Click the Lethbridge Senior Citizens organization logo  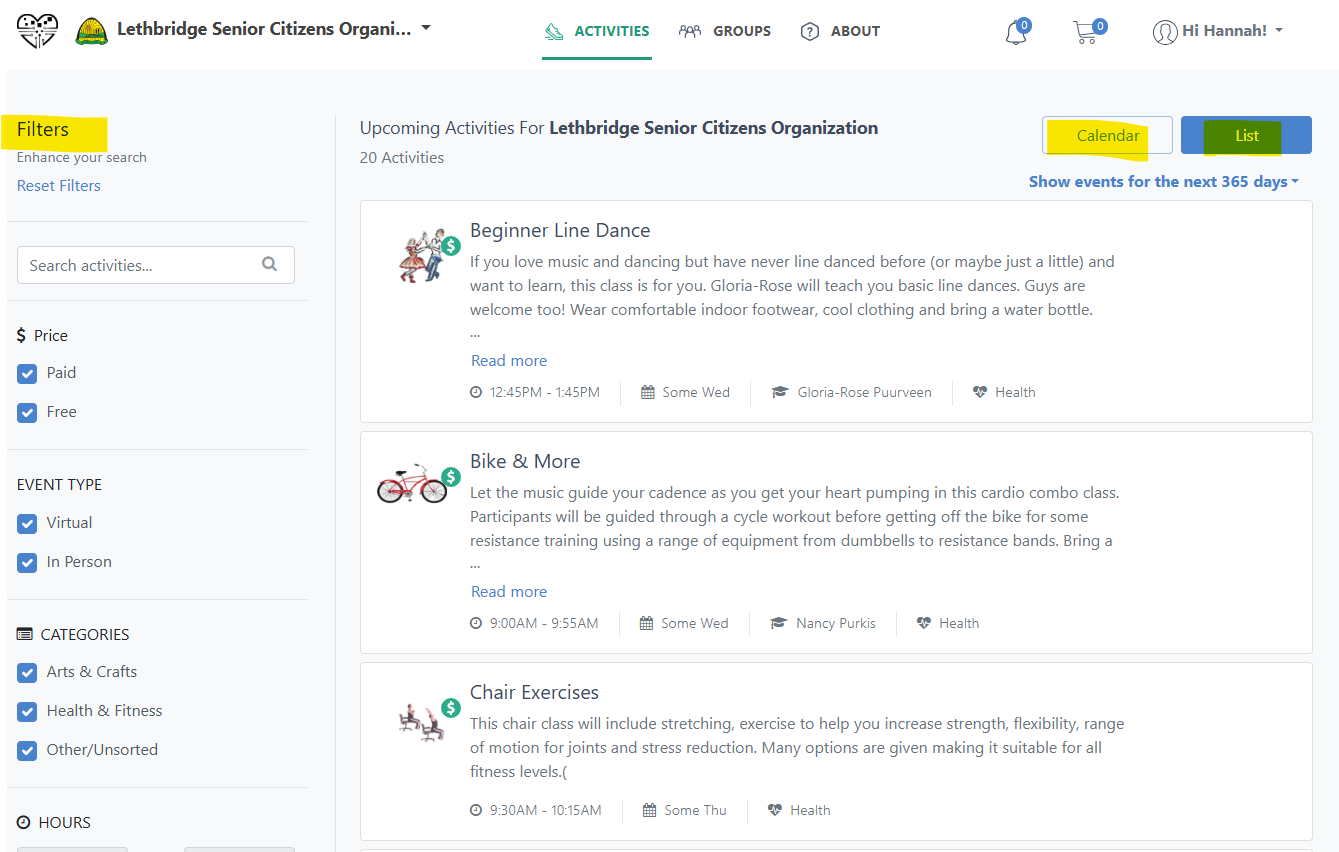point(93,31)
